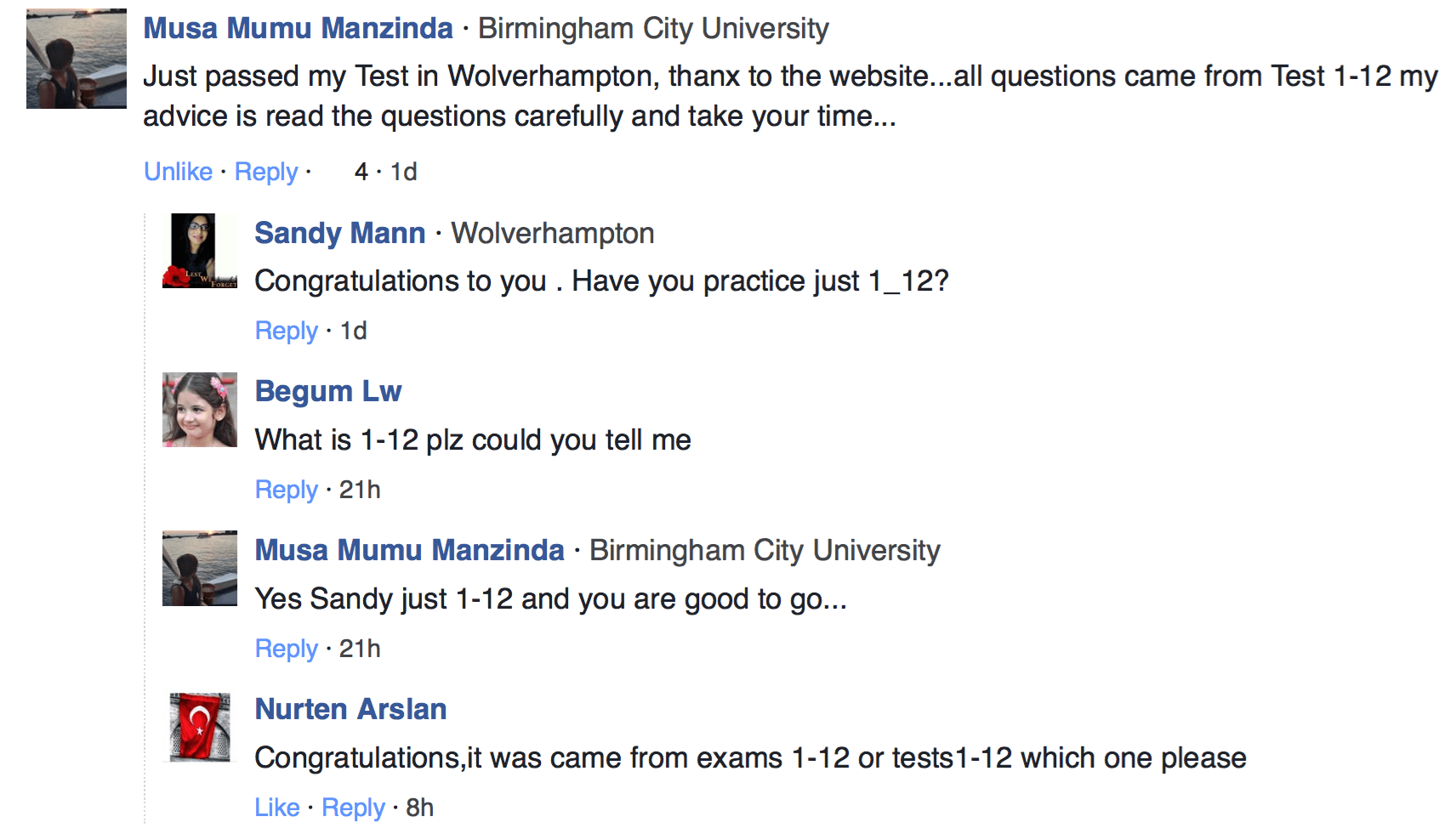Unlike Musa Mumu Manzinda's top comment

click(x=178, y=172)
